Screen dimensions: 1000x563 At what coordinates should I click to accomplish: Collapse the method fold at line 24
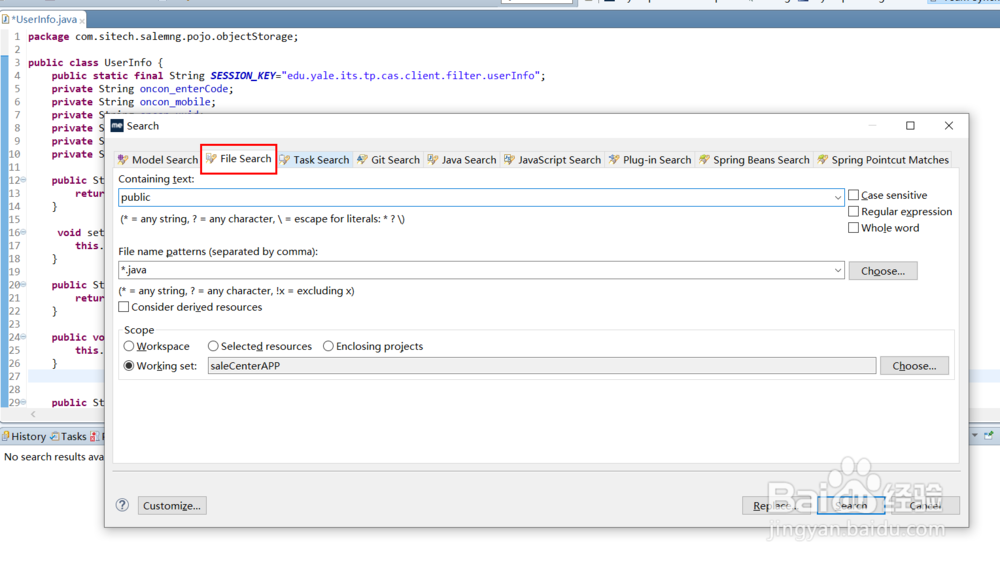24,337
